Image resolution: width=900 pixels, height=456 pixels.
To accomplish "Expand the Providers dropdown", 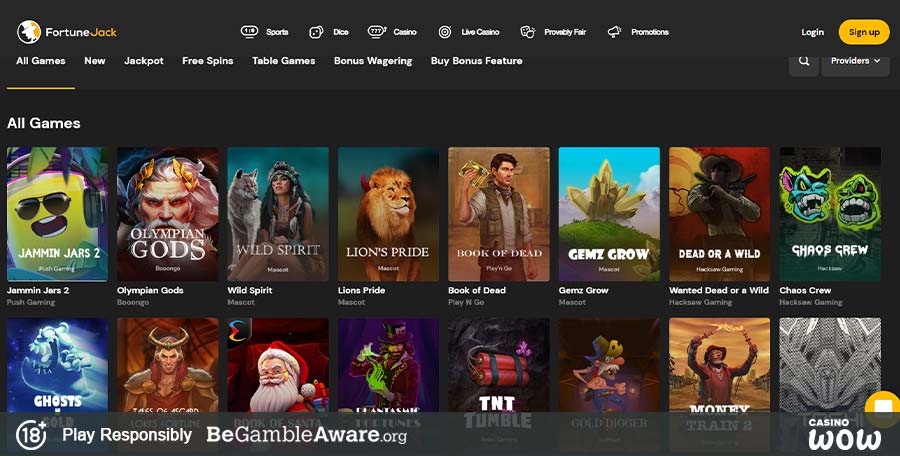I will [855, 61].
